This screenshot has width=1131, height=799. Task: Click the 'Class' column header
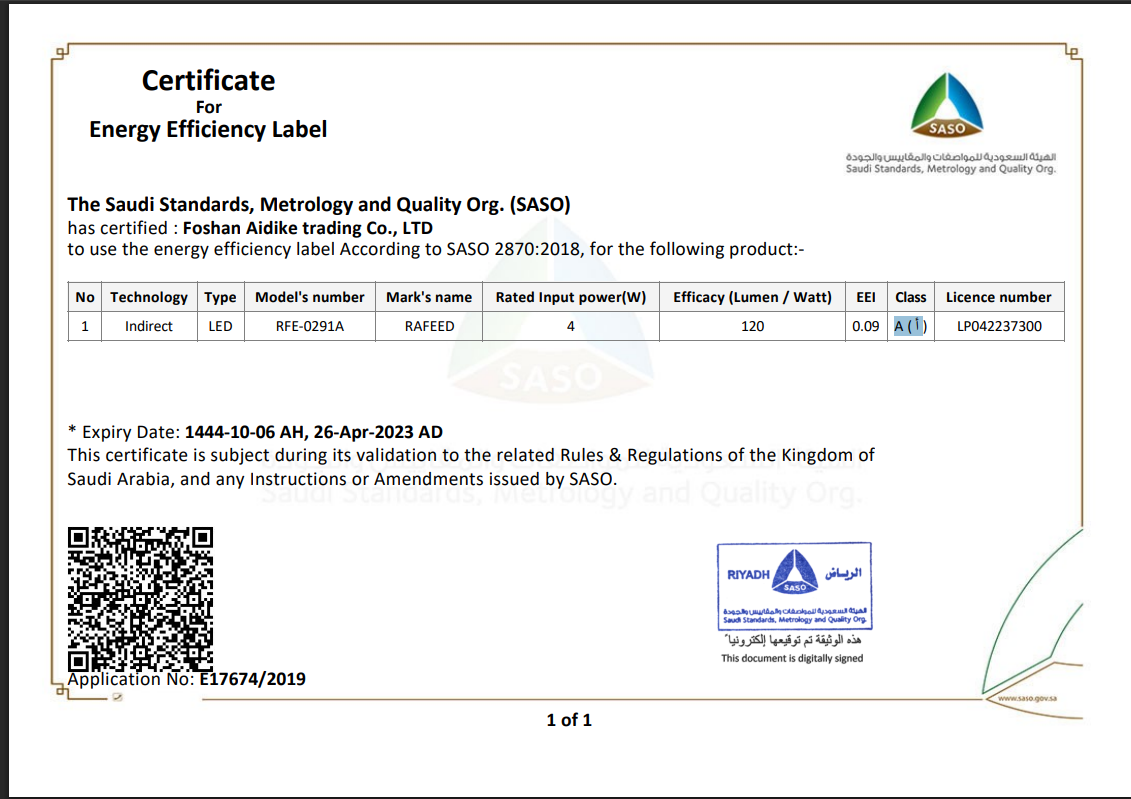pos(910,297)
